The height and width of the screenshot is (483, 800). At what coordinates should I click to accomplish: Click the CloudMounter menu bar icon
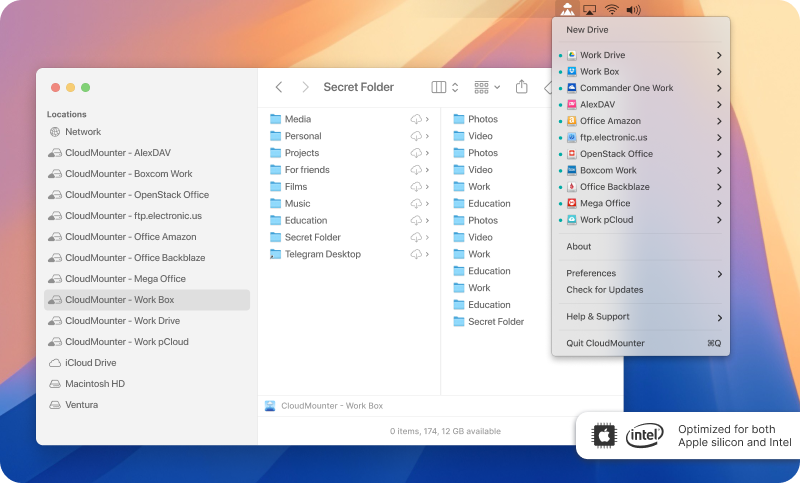pyautogui.click(x=567, y=9)
